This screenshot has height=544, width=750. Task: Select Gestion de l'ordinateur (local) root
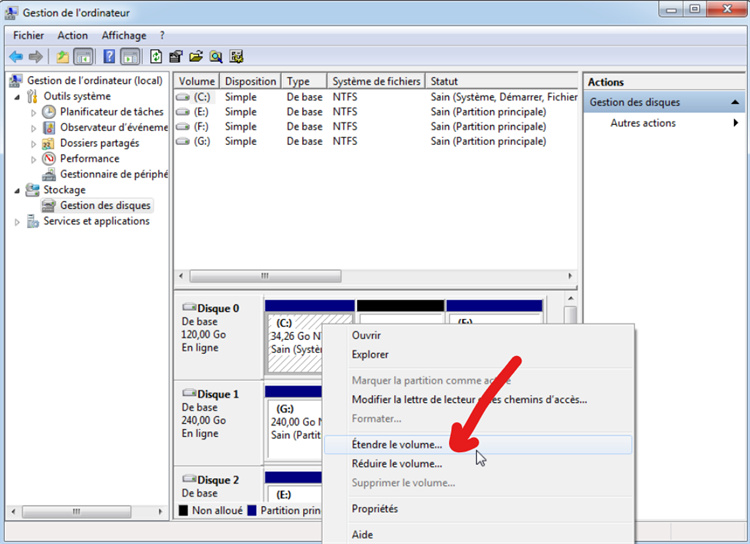click(x=95, y=80)
